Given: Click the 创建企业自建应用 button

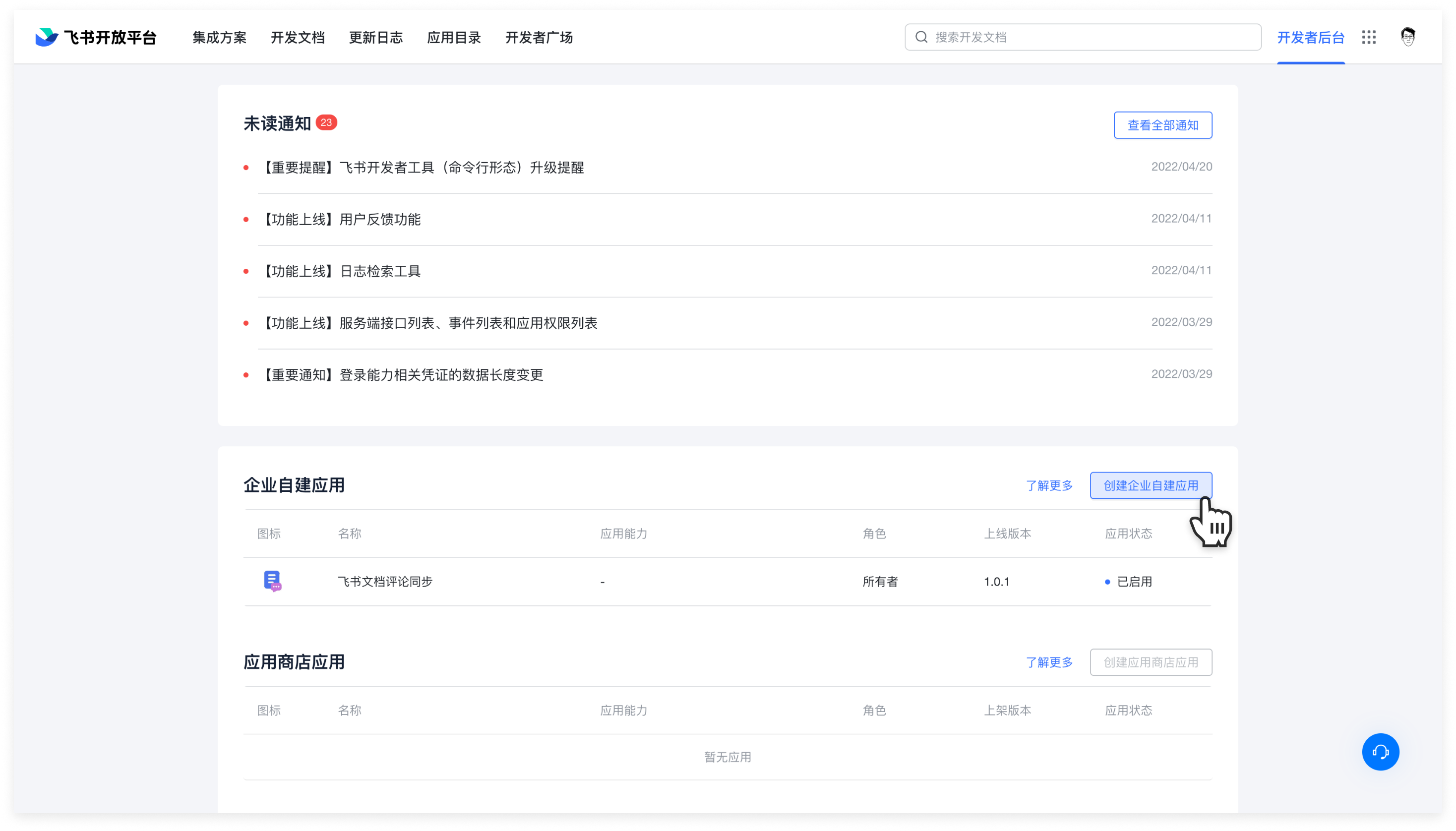Looking at the screenshot, I should click(x=1151, y=485).
